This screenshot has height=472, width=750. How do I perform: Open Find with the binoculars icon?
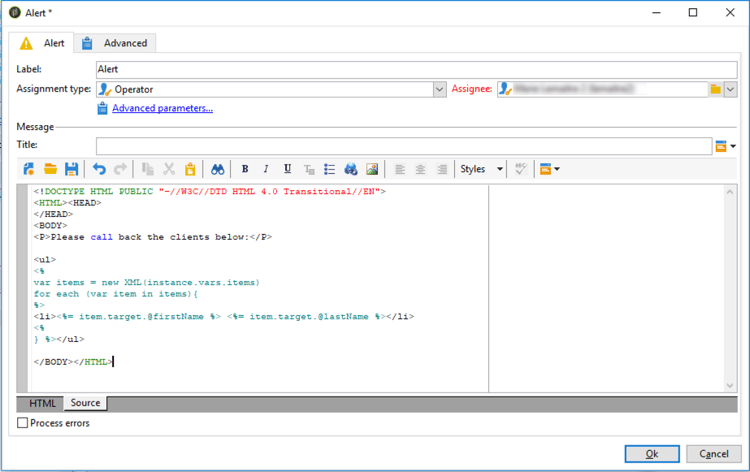click(x=217, y=169)
